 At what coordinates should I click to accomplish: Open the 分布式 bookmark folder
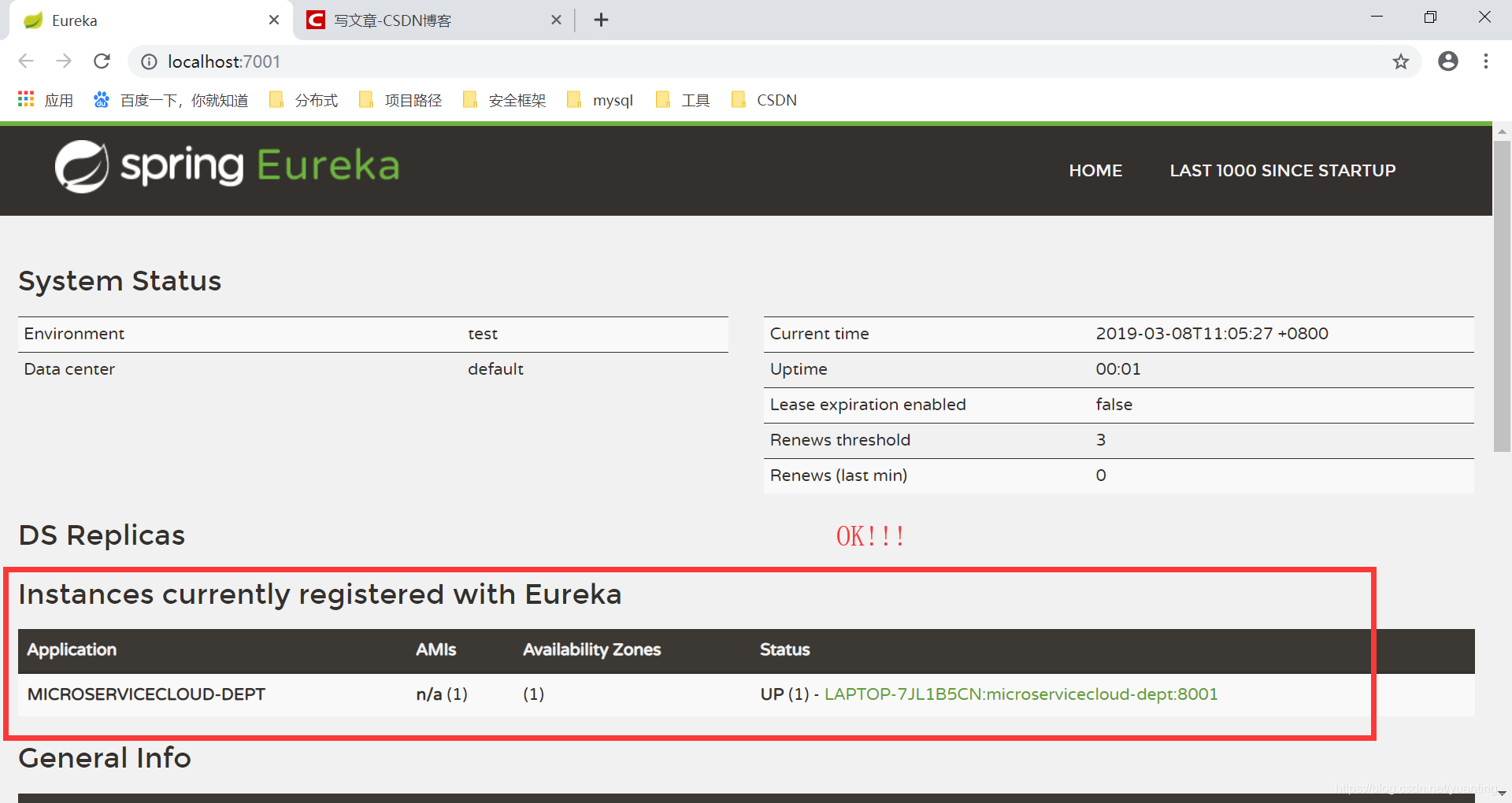(304, 100)
